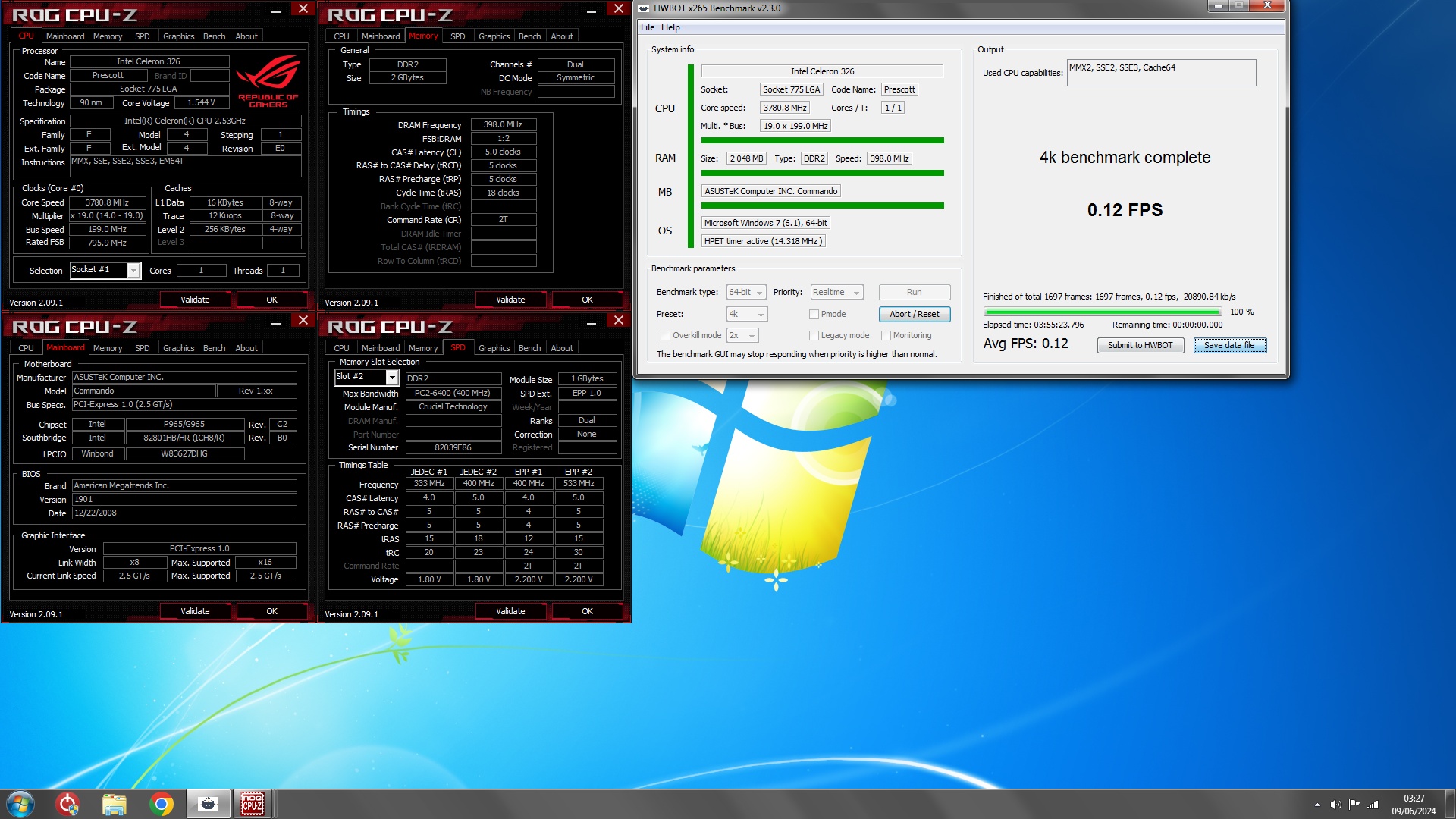This screenshot has width=1456, height=819.
Task: Open the Overkill mode 2x dropdown
Action: [x=742, y=335]
